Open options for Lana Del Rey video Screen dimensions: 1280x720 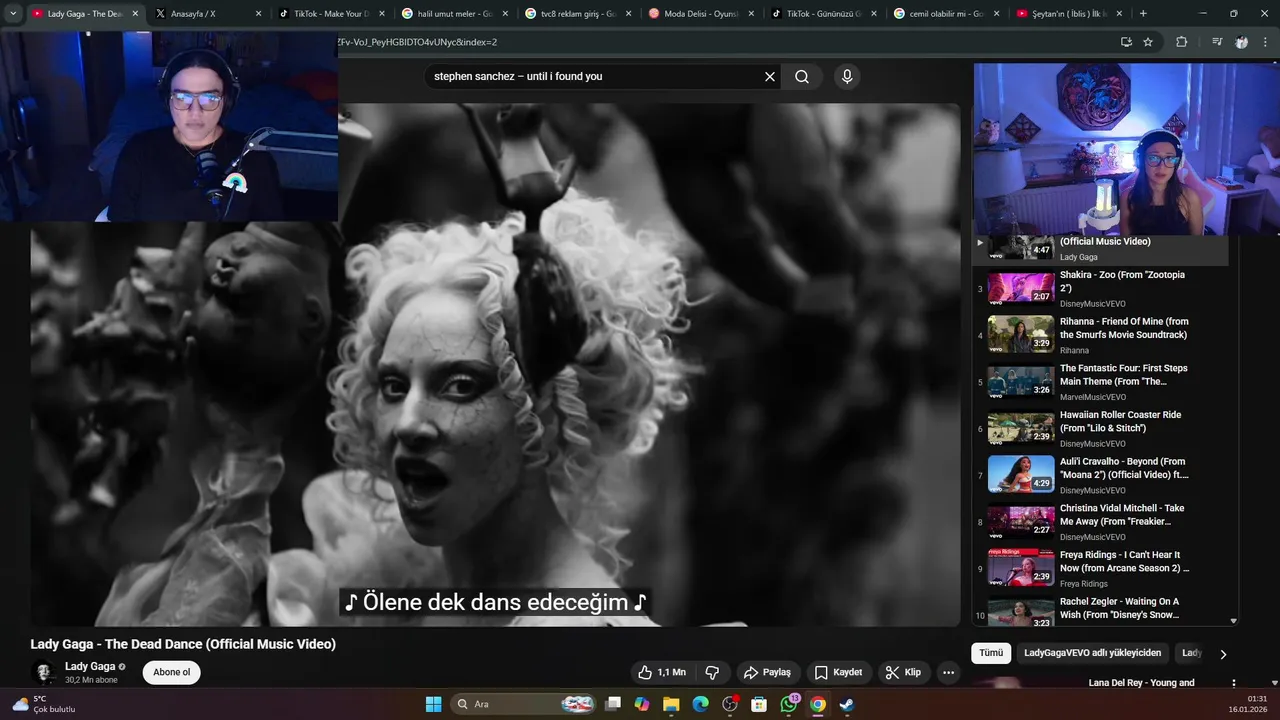tap(1233, 683)
